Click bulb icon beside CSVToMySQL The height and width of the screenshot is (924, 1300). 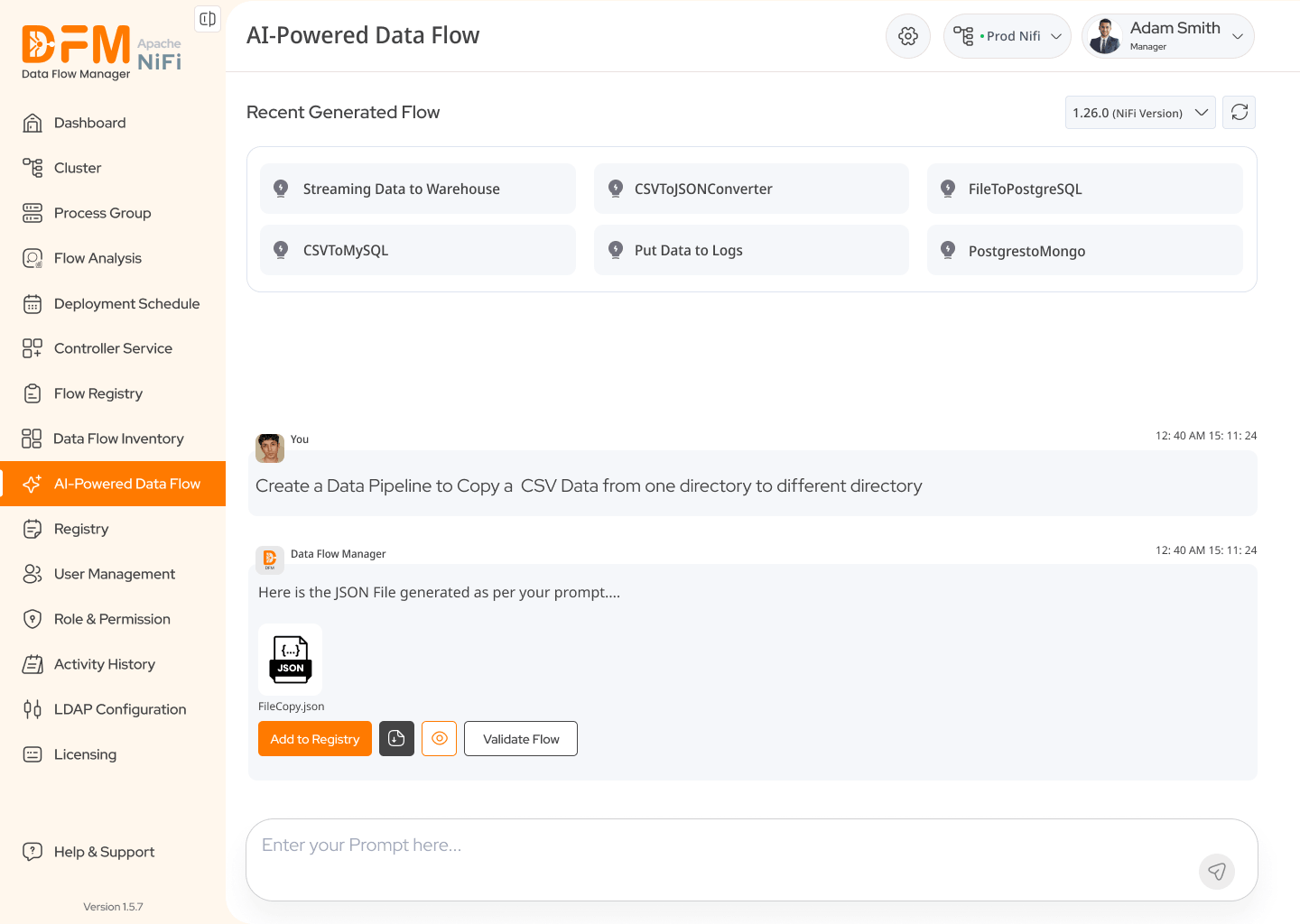281,250
